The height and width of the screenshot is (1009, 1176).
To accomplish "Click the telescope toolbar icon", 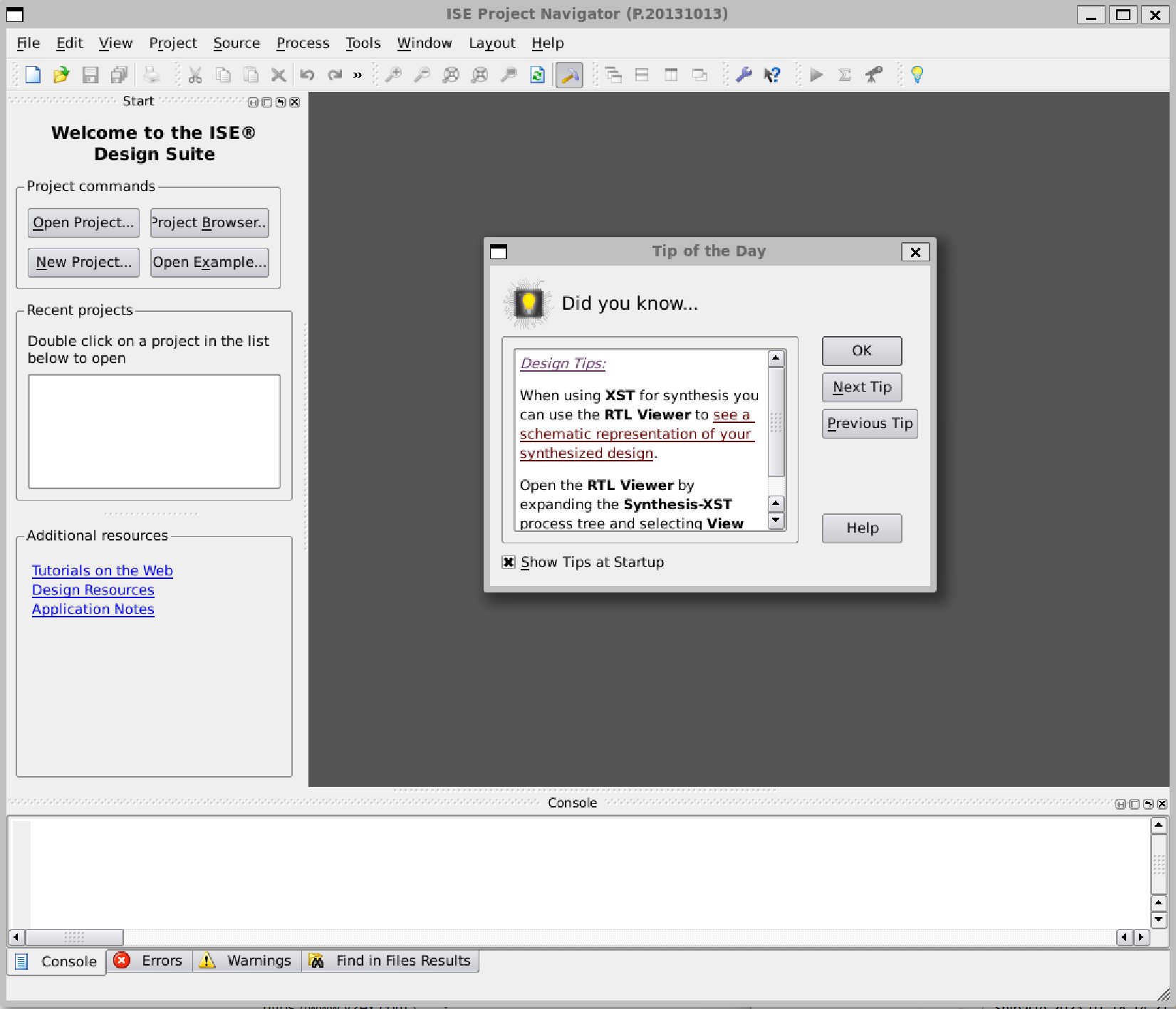I will point(874,75).
